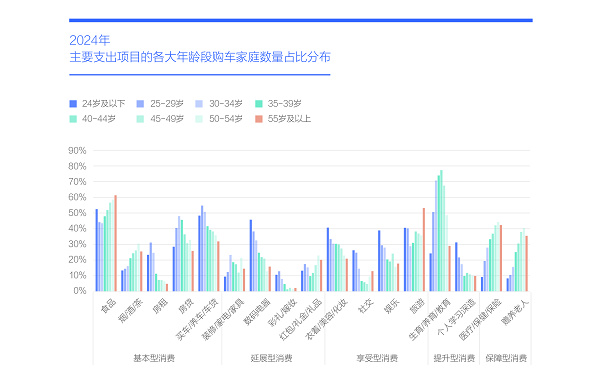Select the 延展型消费 category label
The height and width of the screenshot is (388, 600).
point(271,358)
